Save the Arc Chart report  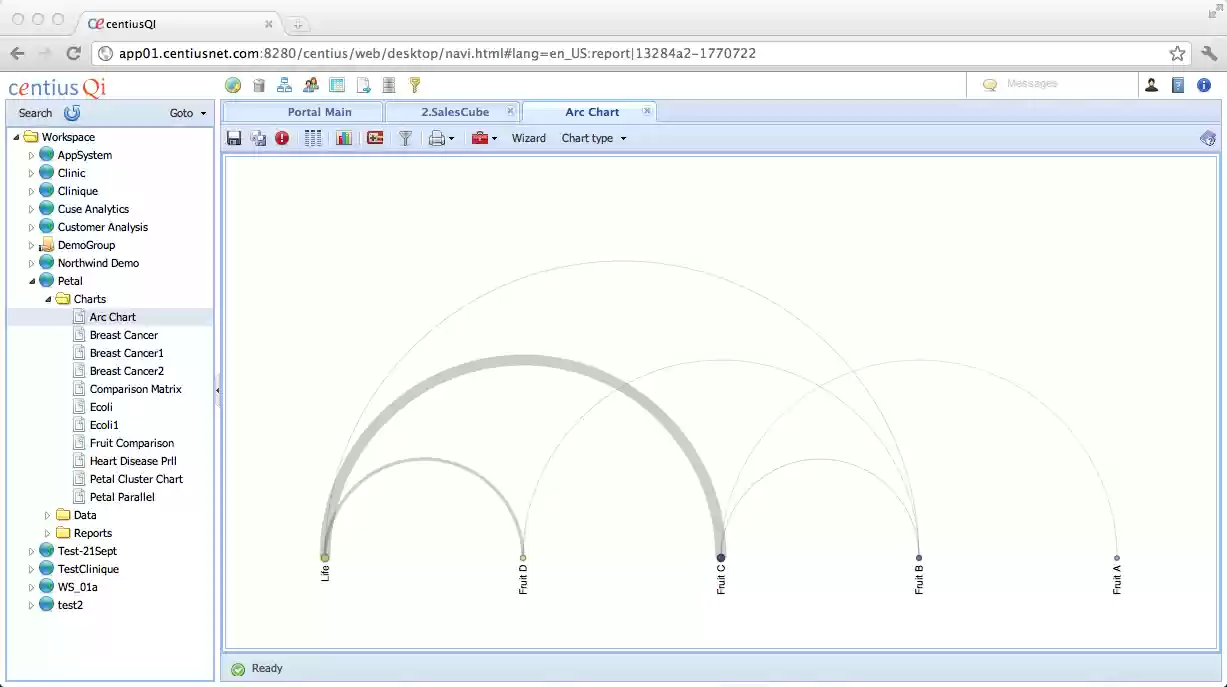234,138
